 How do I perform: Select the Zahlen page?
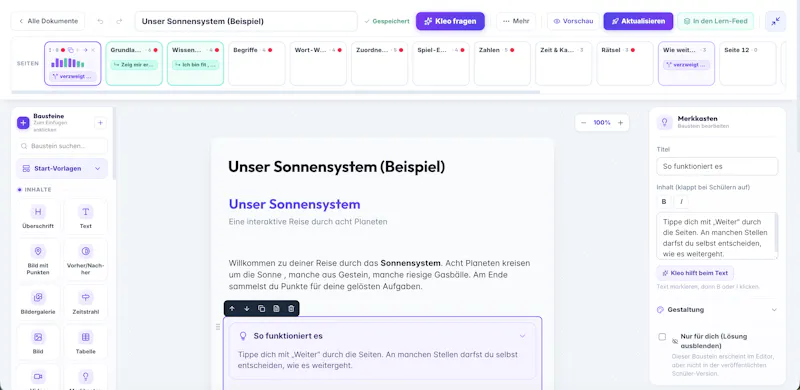coord(502,63)
